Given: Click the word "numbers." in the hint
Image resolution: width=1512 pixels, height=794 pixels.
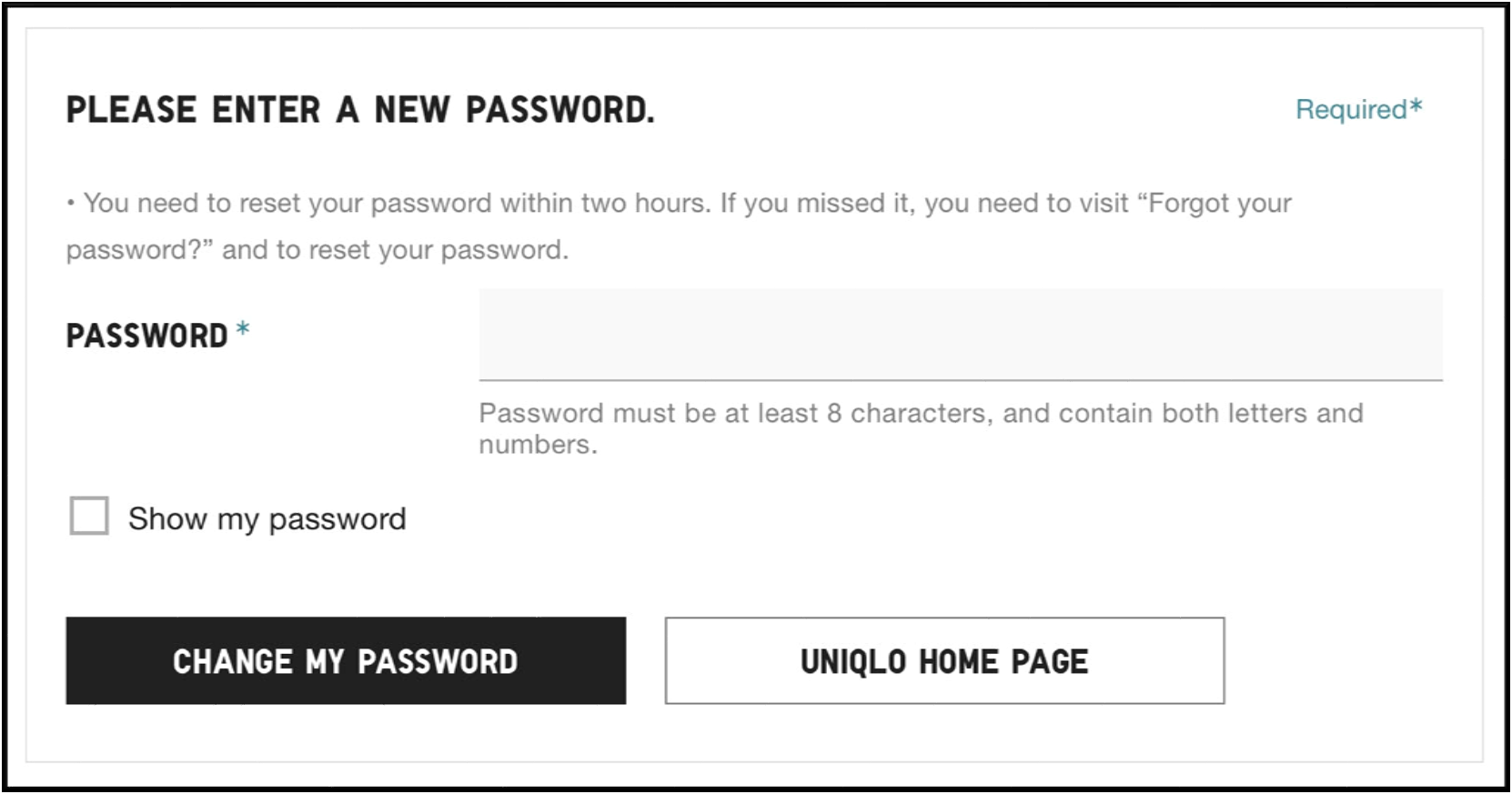Looking at the screenshot, I should [538, 445].
